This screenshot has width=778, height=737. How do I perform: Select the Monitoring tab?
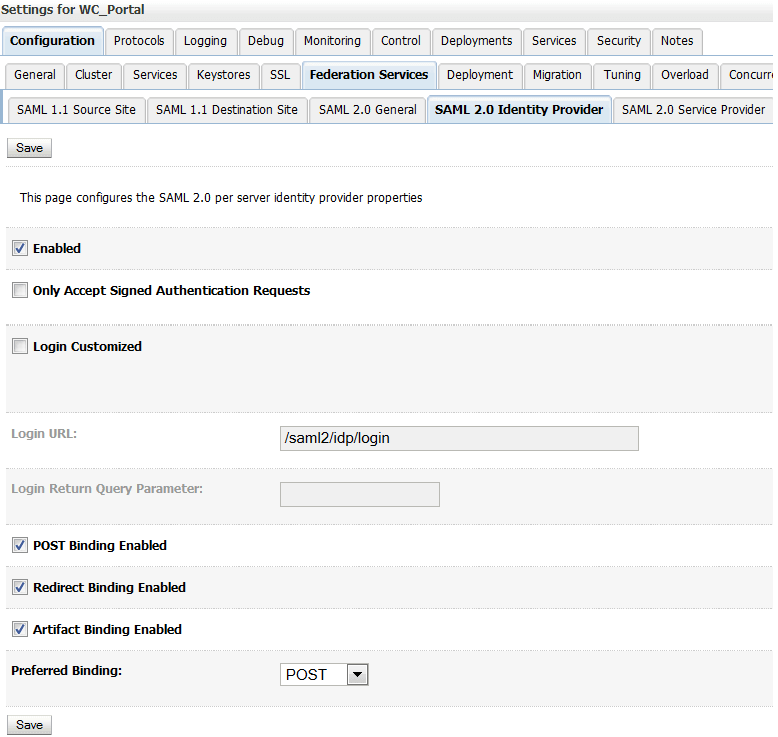click(332, 41)
